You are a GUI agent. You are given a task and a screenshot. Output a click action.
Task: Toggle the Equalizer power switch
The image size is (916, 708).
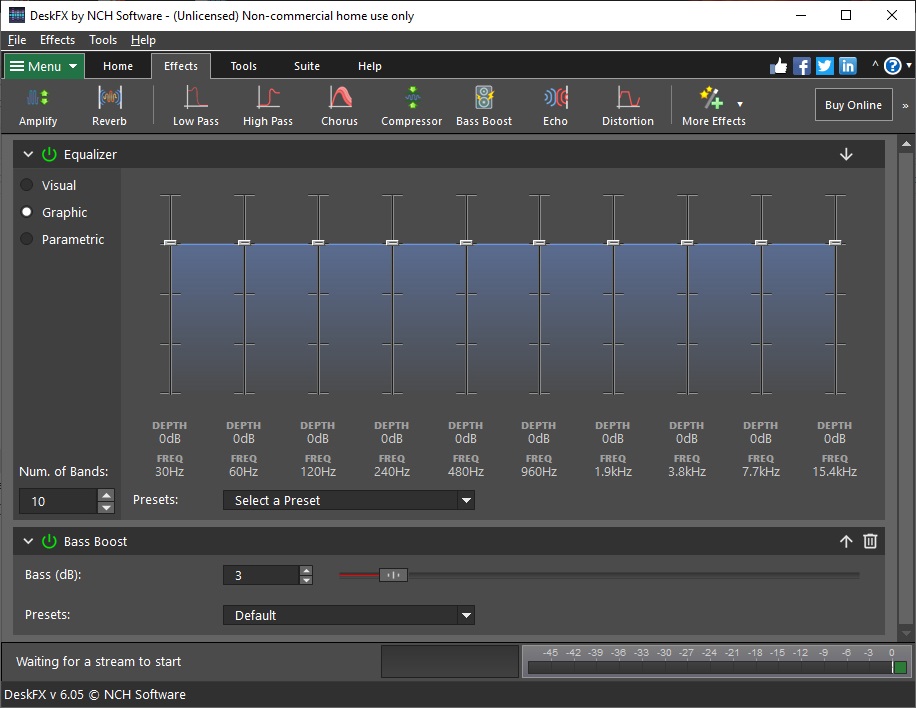click(x=49, y=154)
